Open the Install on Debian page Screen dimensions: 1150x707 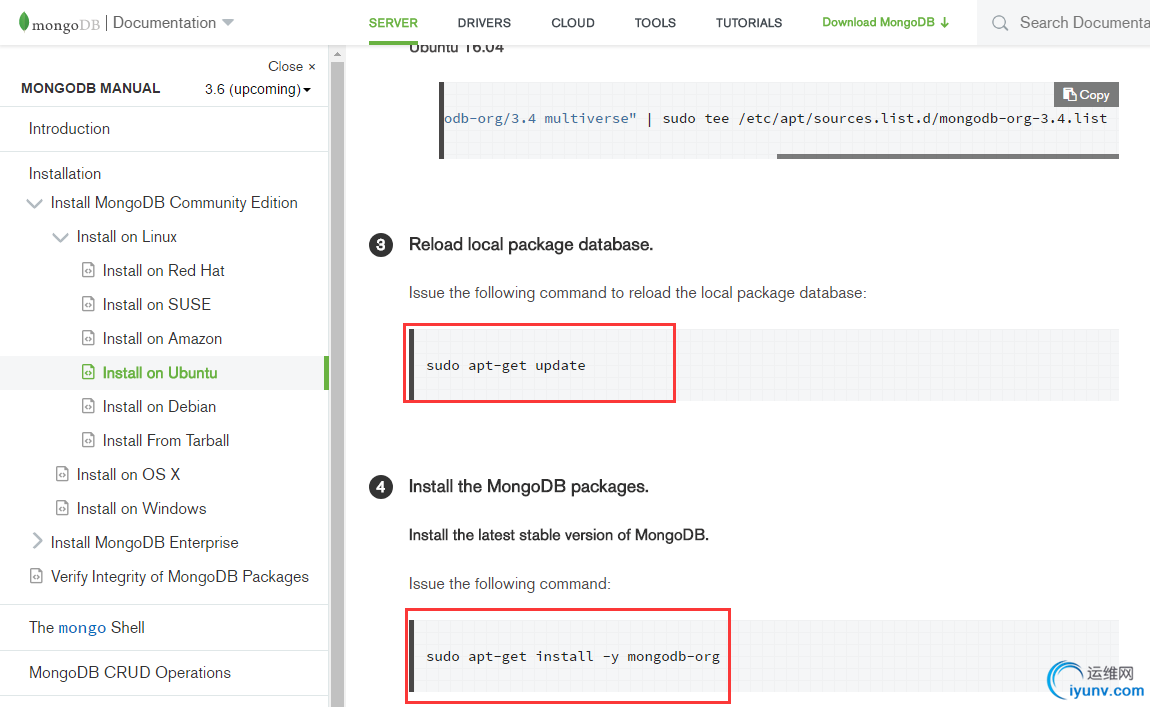pos(159,406)
